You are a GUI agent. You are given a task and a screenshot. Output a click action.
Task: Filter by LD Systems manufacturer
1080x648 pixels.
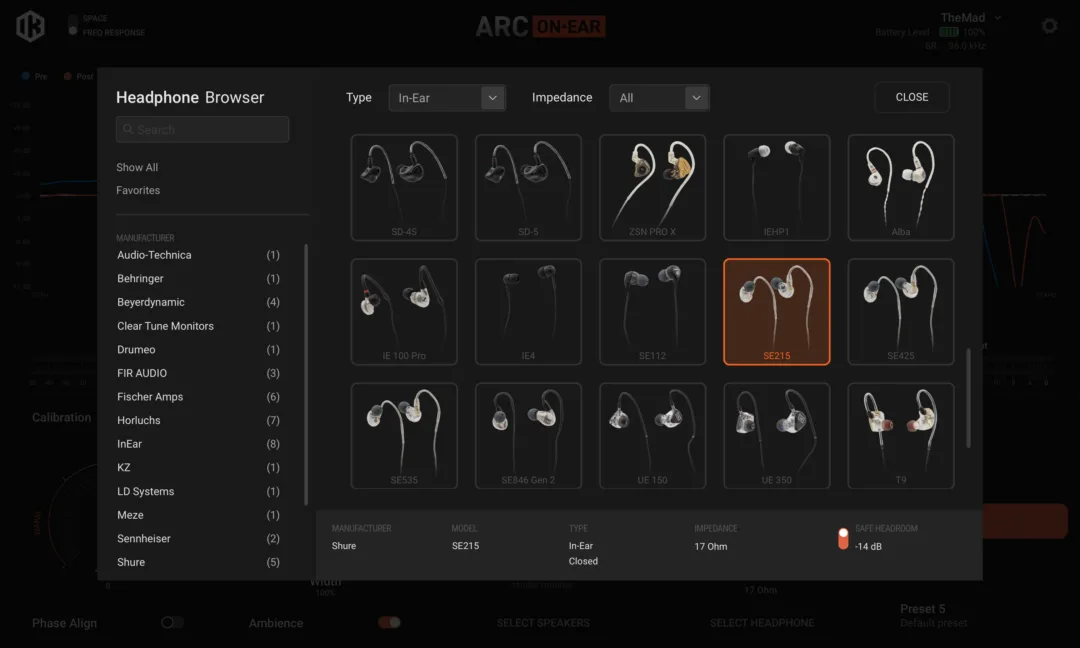click(x=198, y=491)
